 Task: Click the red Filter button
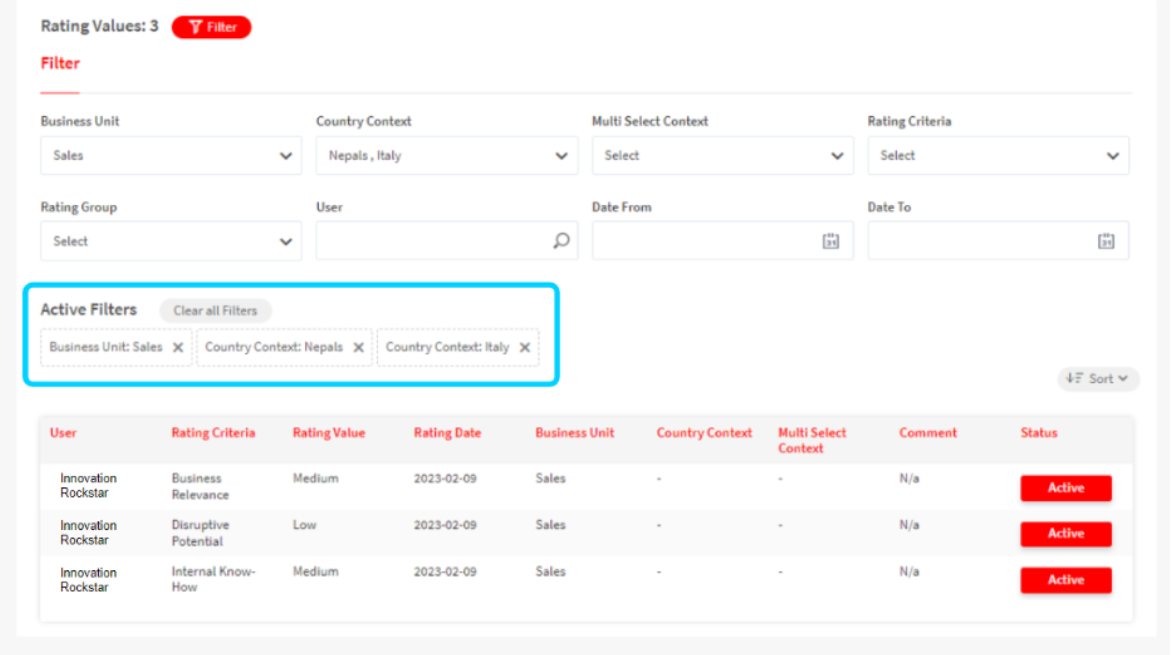coord(211,27)
